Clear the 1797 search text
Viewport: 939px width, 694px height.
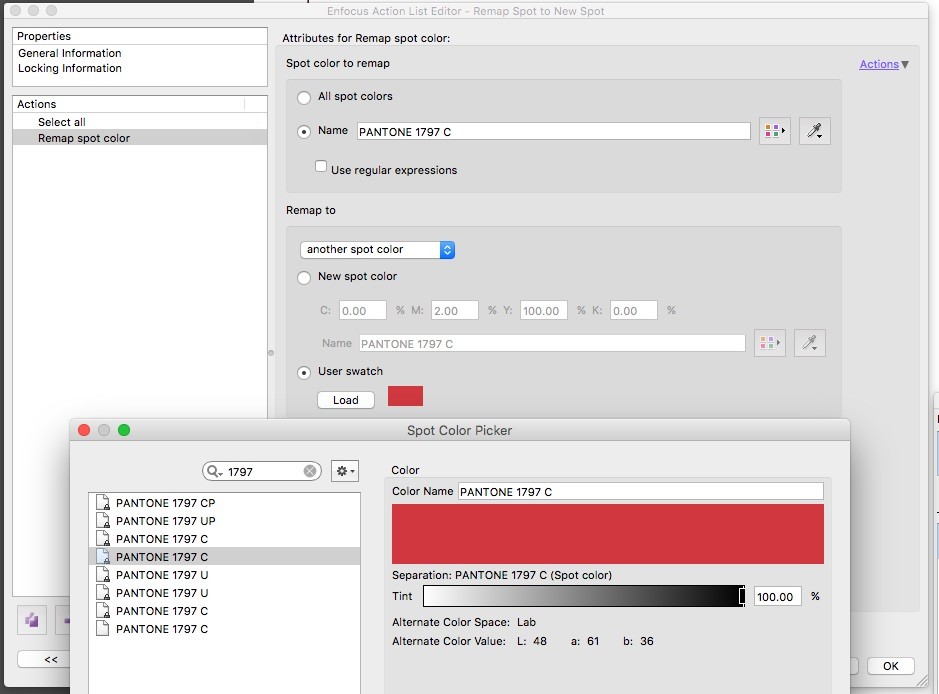tap(310, 471)
